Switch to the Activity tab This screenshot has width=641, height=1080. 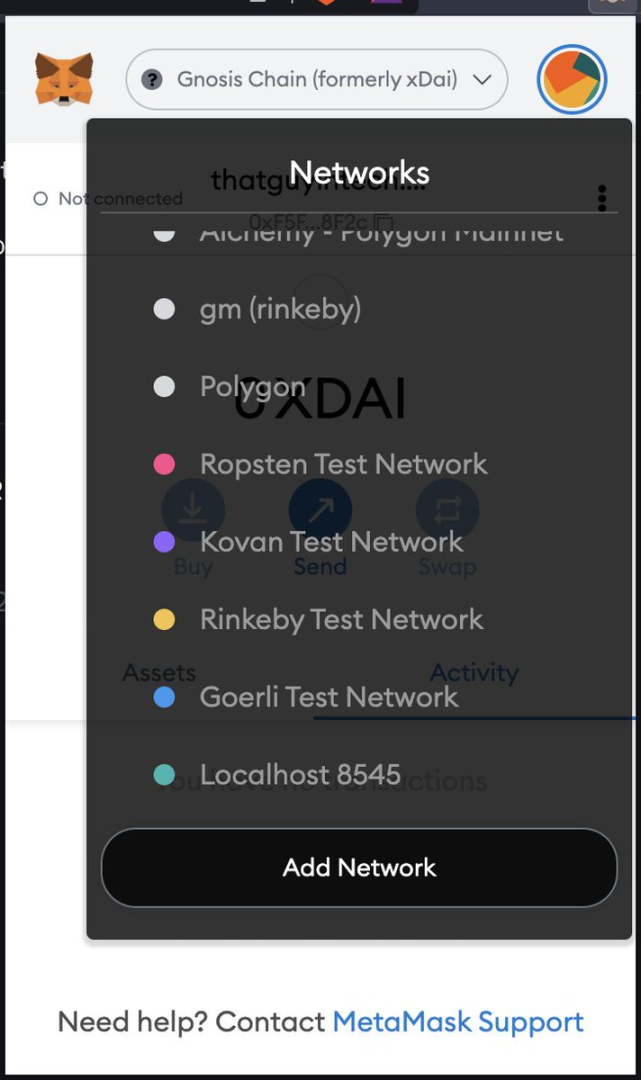click(x=474, y=673)
